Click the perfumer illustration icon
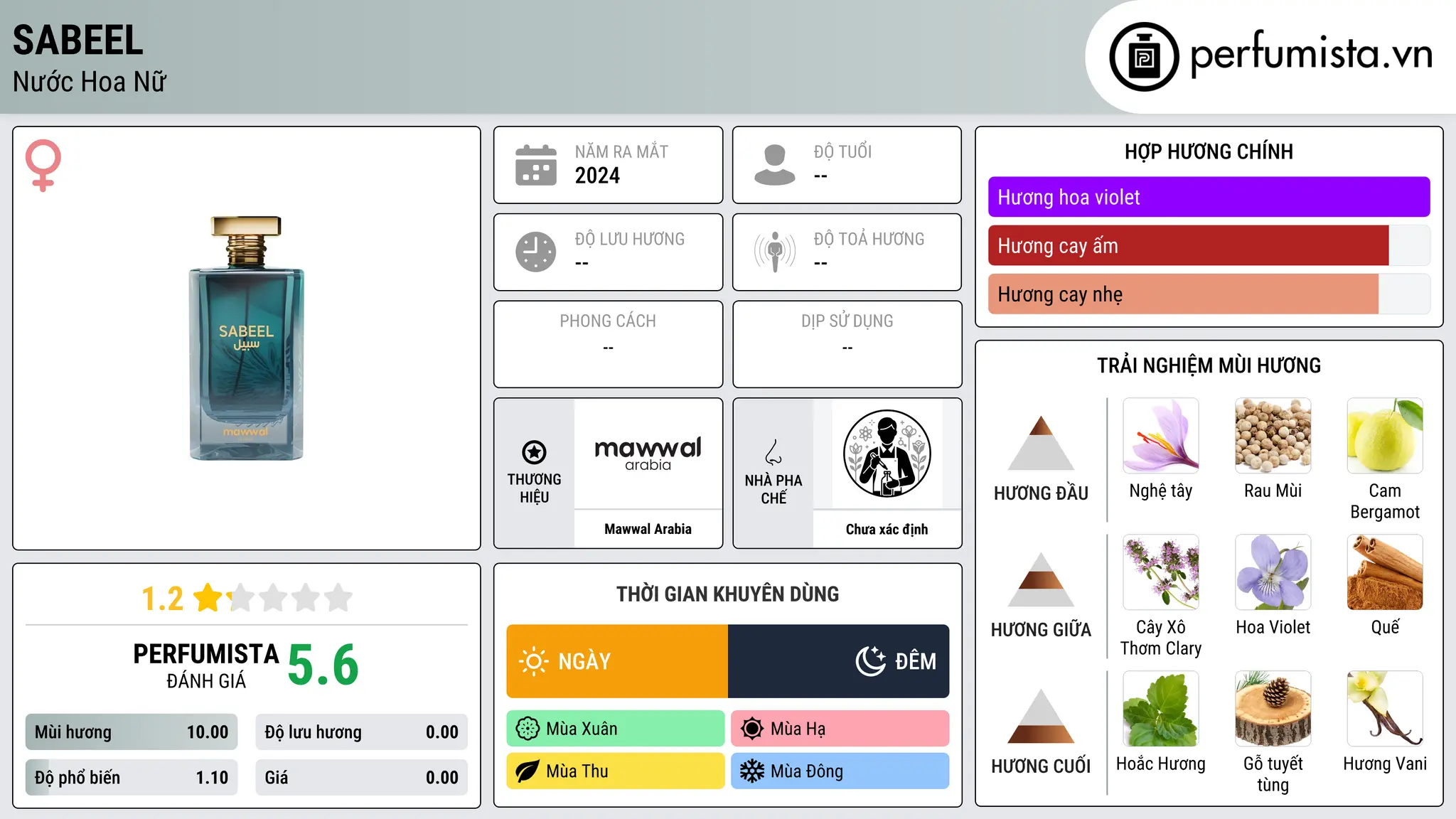Viewport: 1456px width, 819px height. [x=887, y=454]
